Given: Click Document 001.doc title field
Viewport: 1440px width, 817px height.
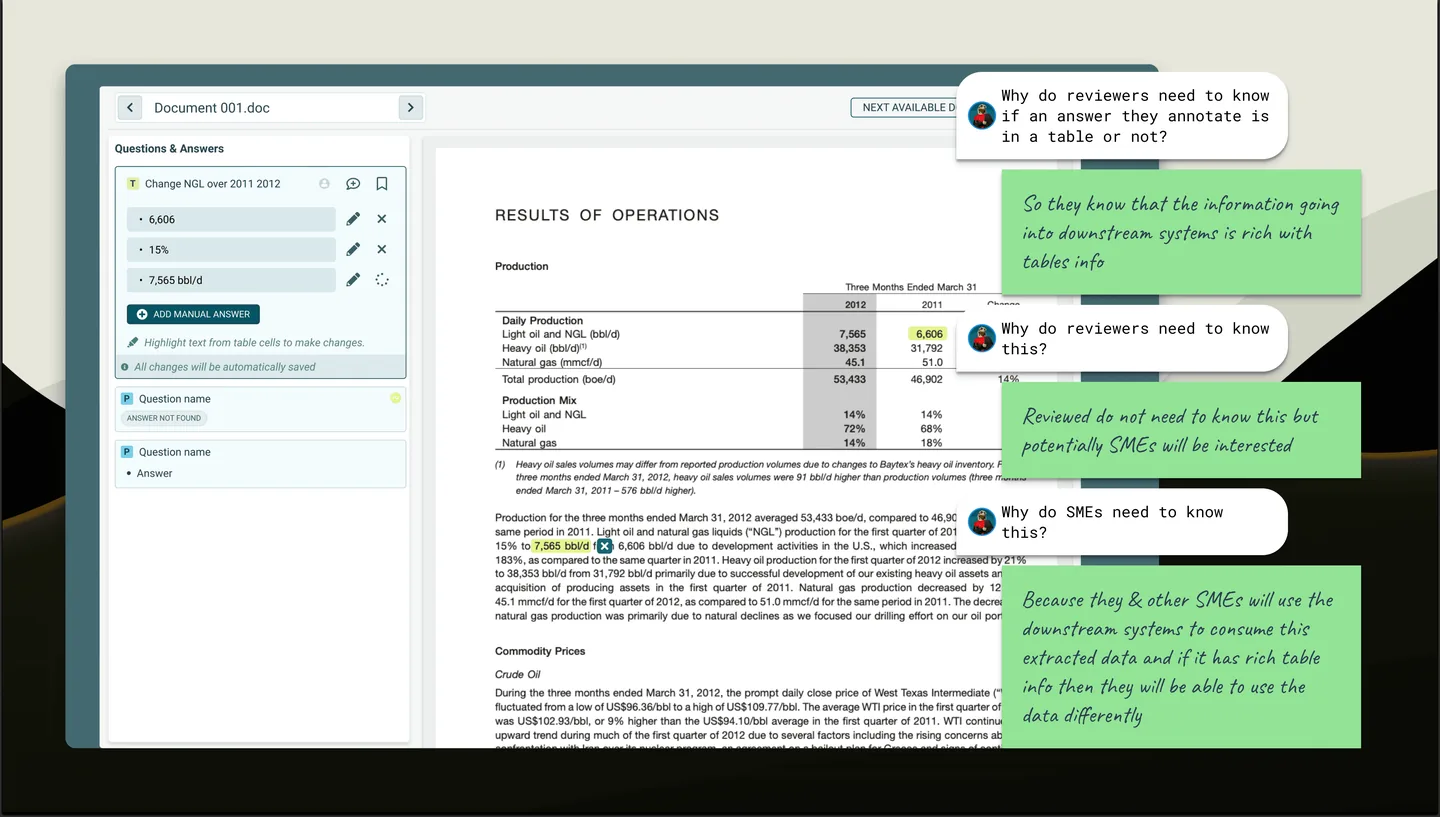Looking at the screenshot, I should [270, 108].
